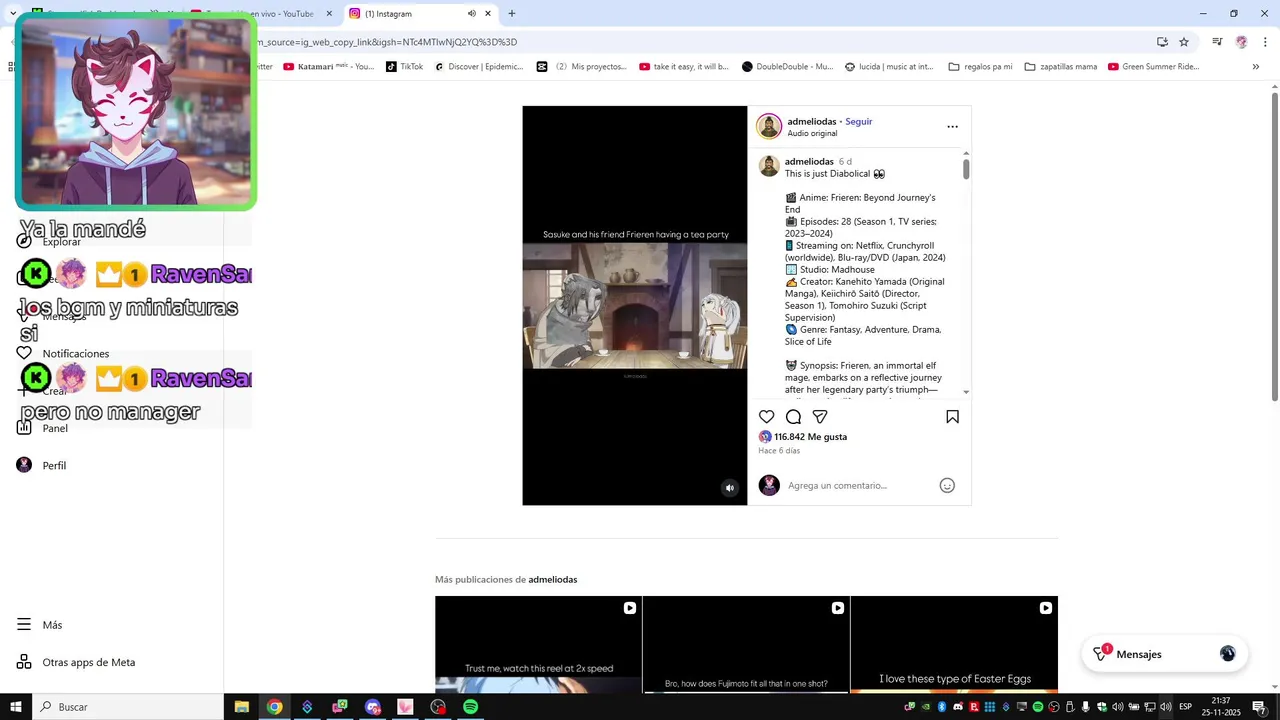Click the Notificaciones heart icon in the sidebar
Screen dimensions: 1280x720
click(x=24, y=353)
